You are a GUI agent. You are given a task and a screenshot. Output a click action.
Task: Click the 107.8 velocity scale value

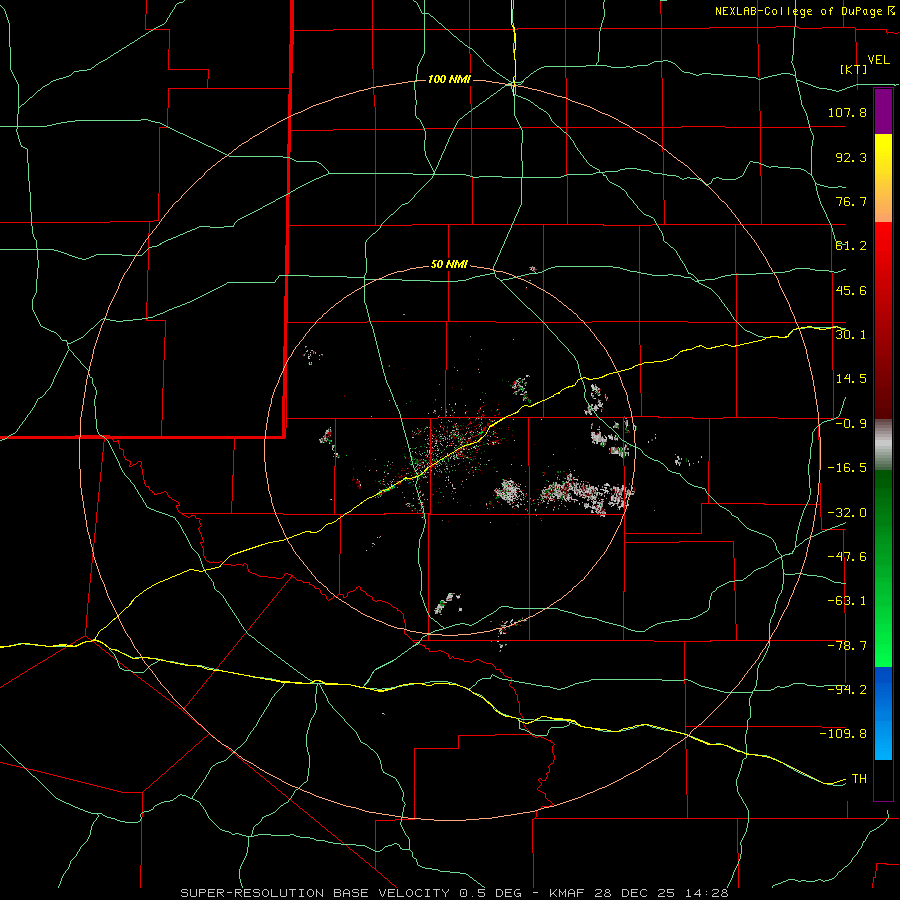coord(847,112)
